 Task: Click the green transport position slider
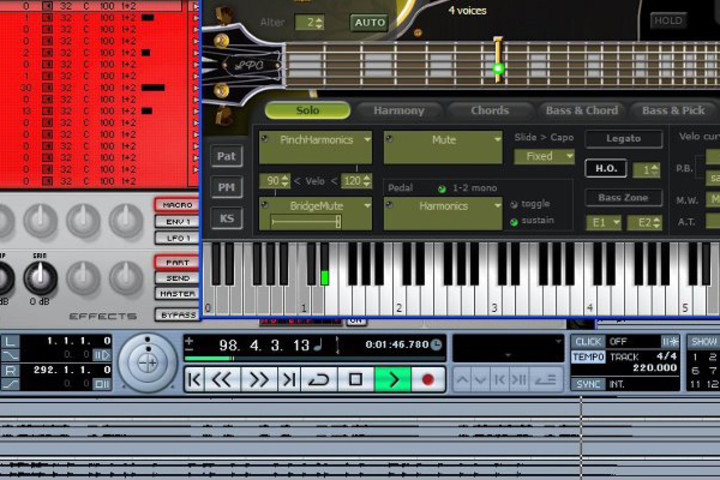(209, 358)
